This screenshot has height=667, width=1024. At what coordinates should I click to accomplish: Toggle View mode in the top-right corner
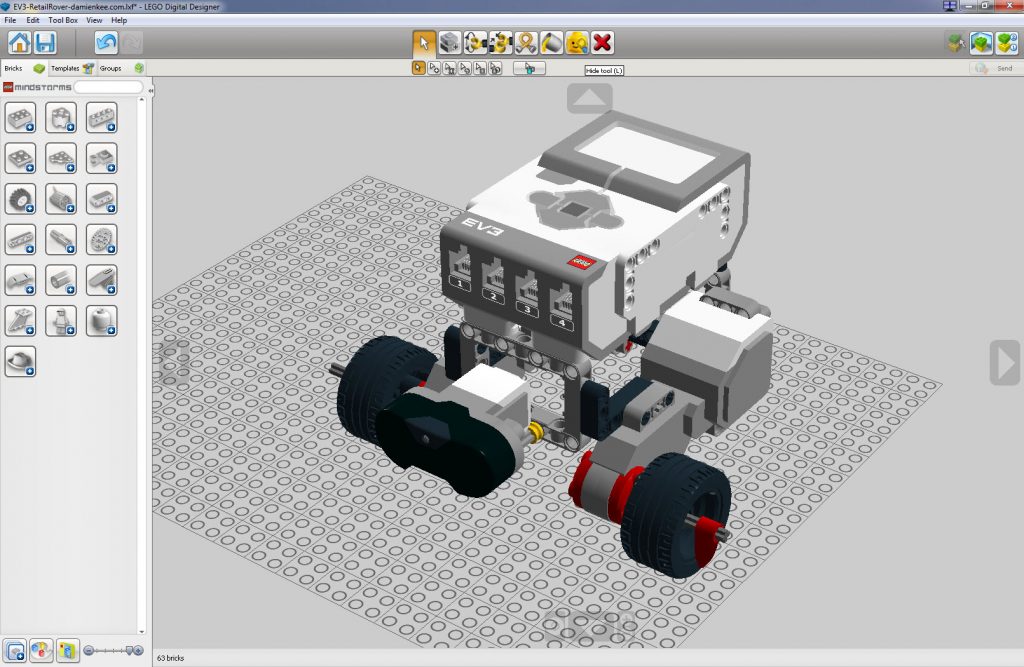pos(981,43)
